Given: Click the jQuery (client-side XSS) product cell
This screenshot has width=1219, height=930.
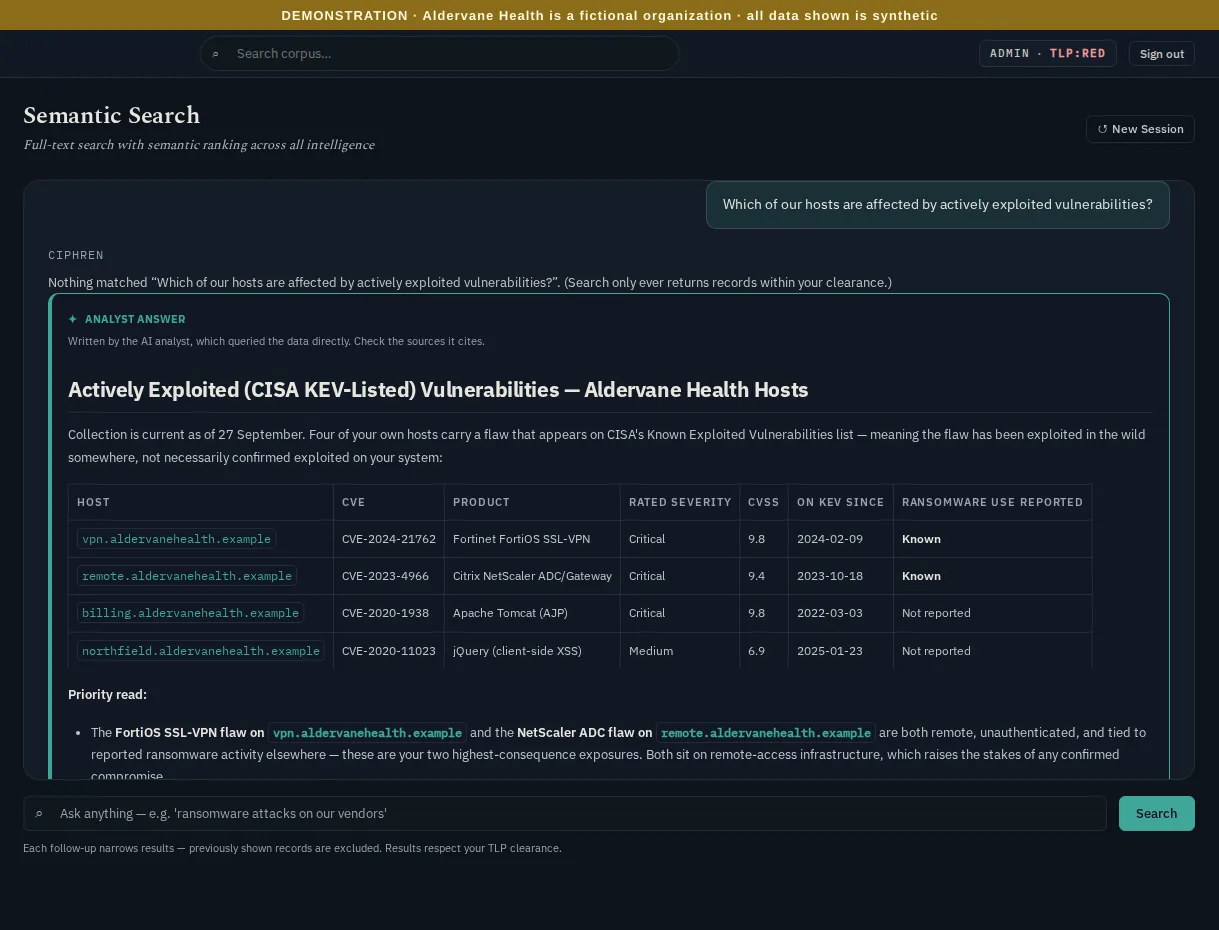Looking at the screenshot, I should click(x=532, y=651).
